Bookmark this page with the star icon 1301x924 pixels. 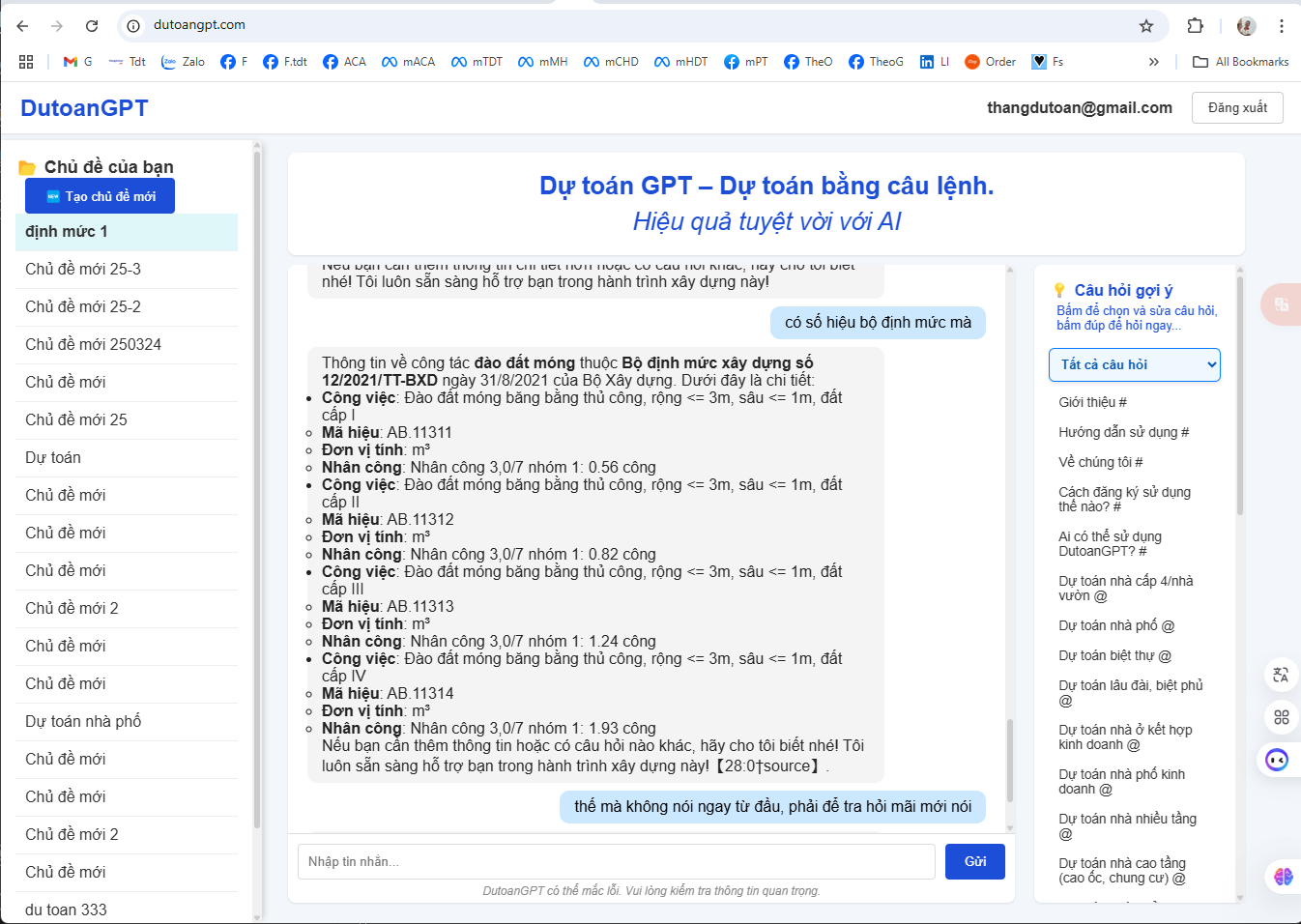click(x=1146, y=26)
